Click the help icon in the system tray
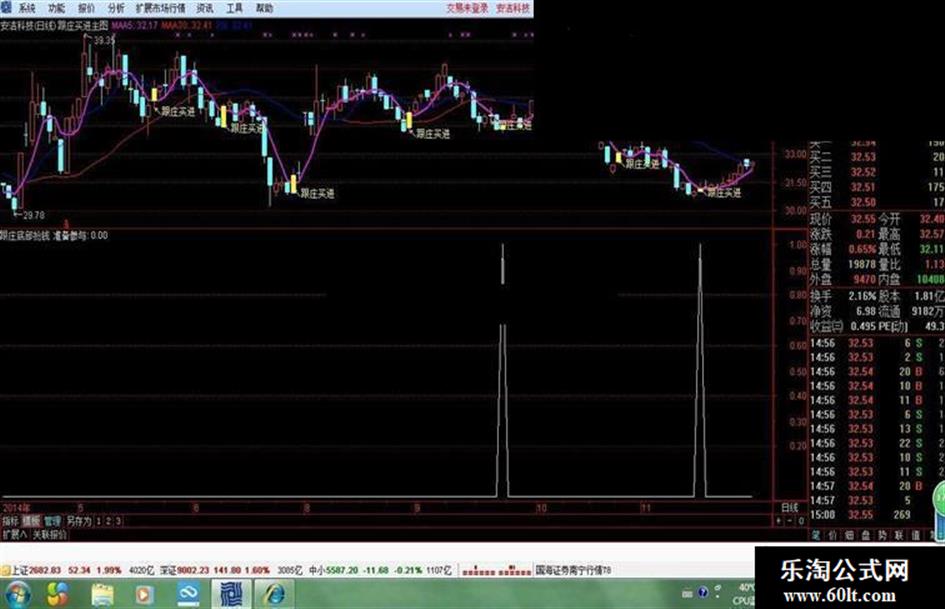This screenshot has height=609, width=945. tap(703, 593)
